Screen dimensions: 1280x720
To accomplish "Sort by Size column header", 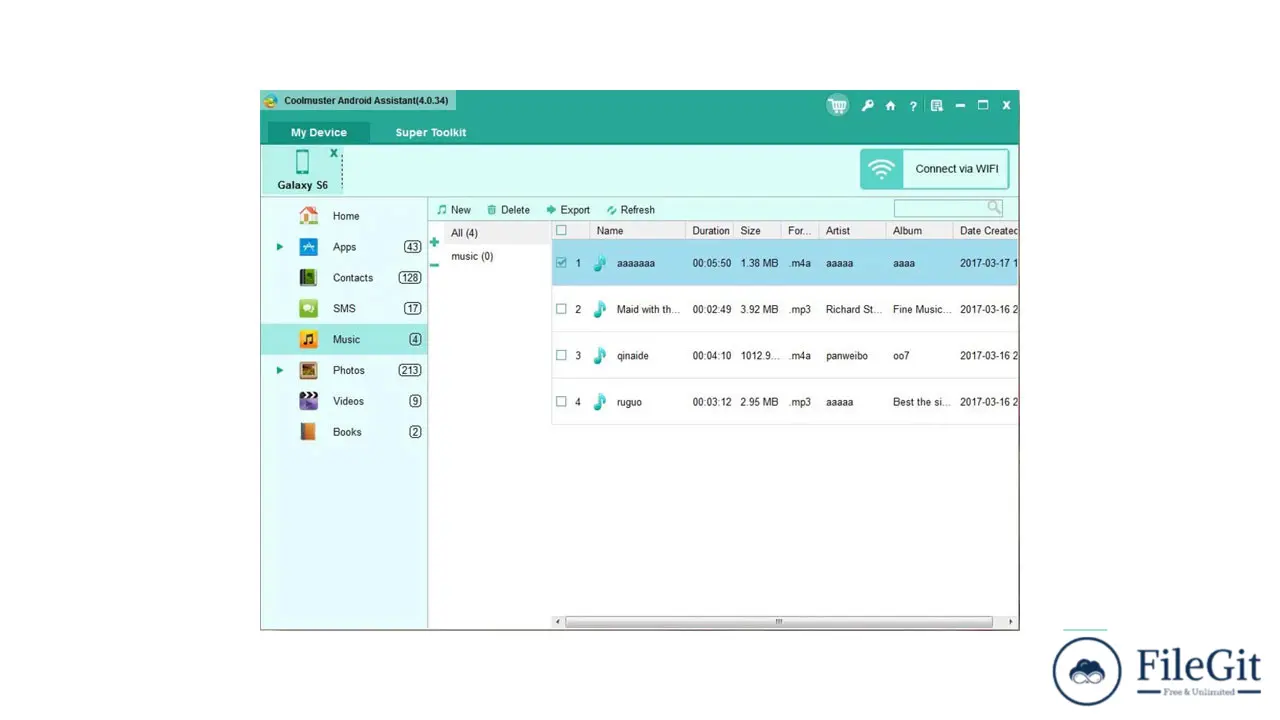I will (x=757, y=231).
